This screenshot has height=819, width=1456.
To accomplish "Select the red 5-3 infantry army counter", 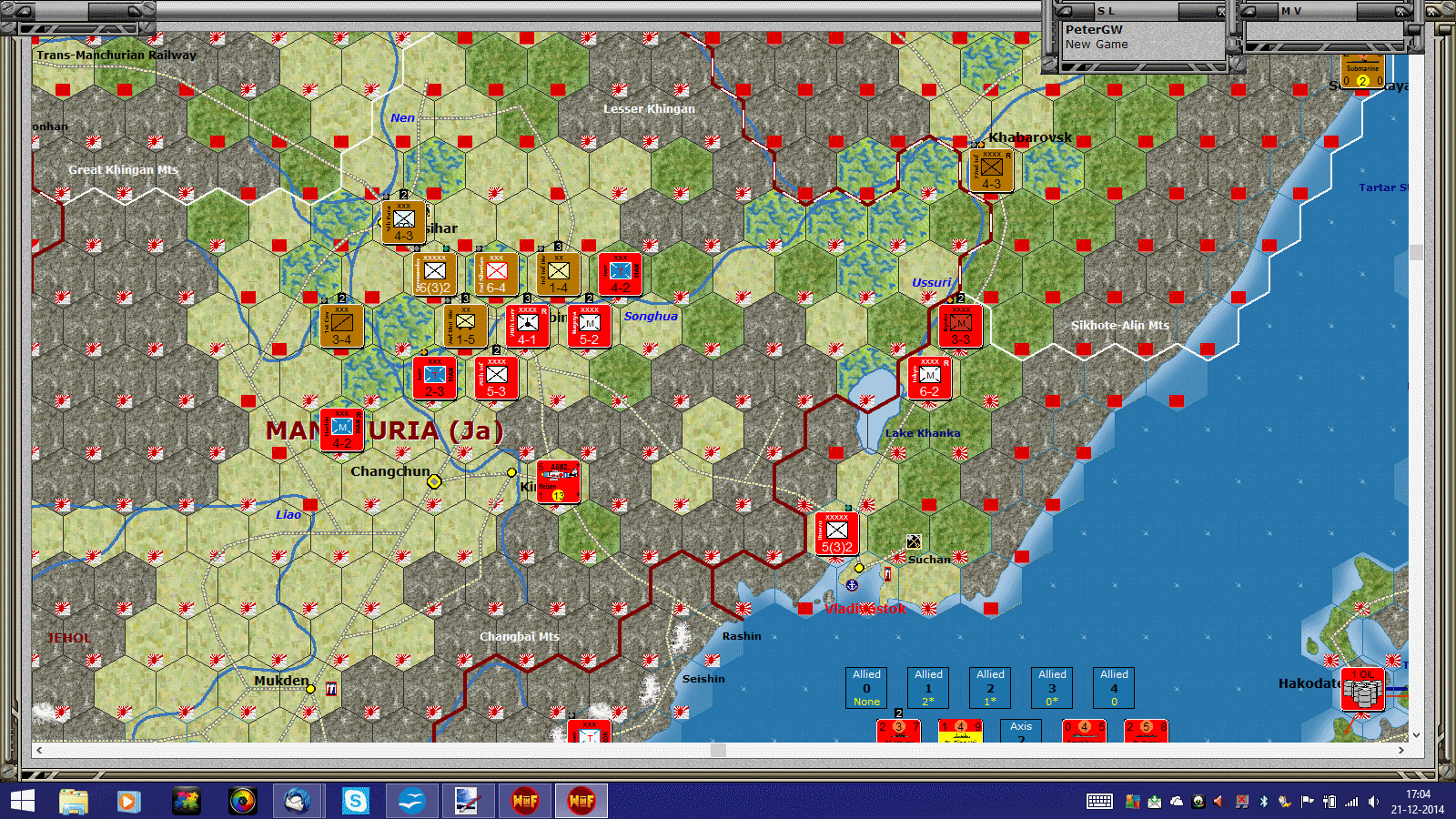I will pos(496,379).
